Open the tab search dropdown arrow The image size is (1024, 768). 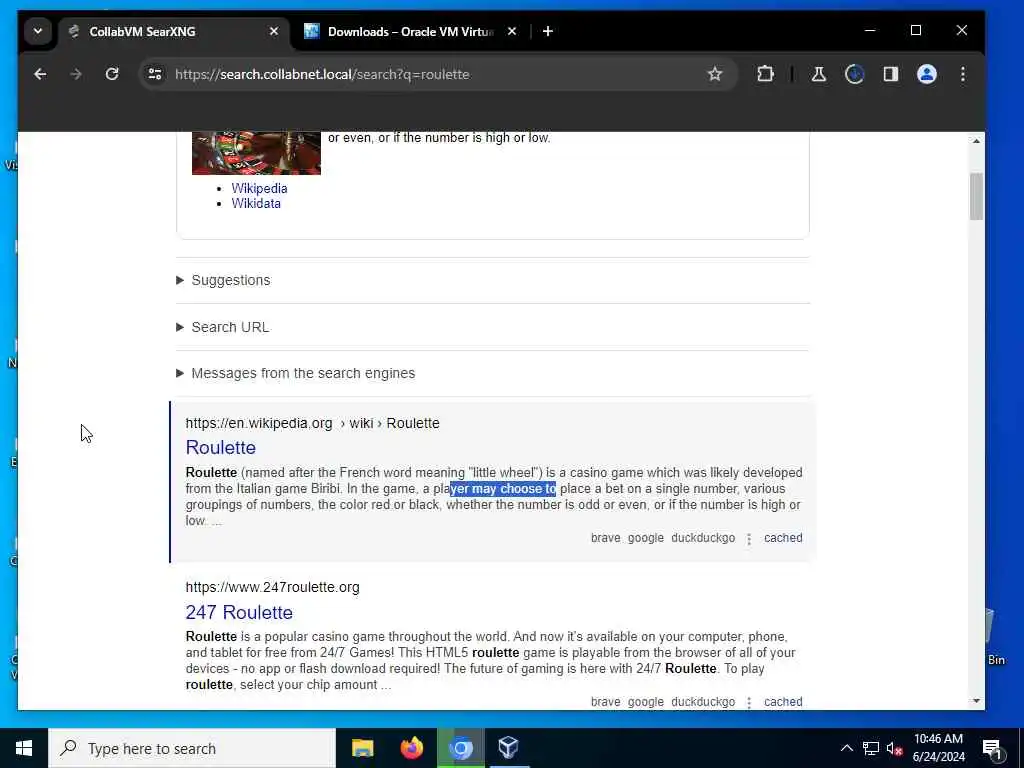point(38,31)
